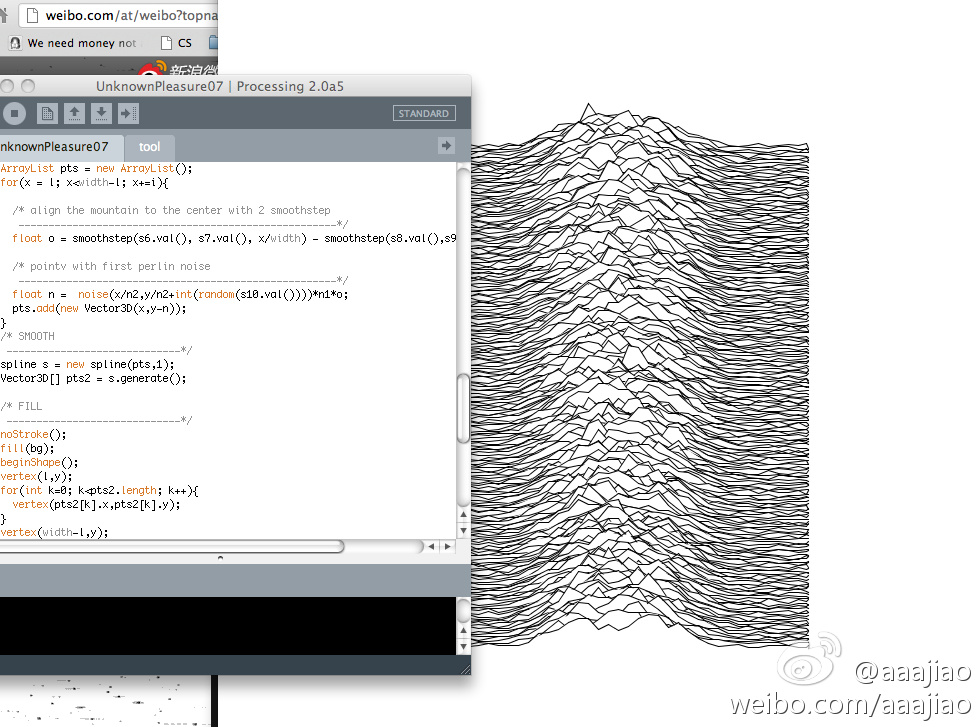Click the "beginShape();" line
978x727 pixels.
[39, 463]
